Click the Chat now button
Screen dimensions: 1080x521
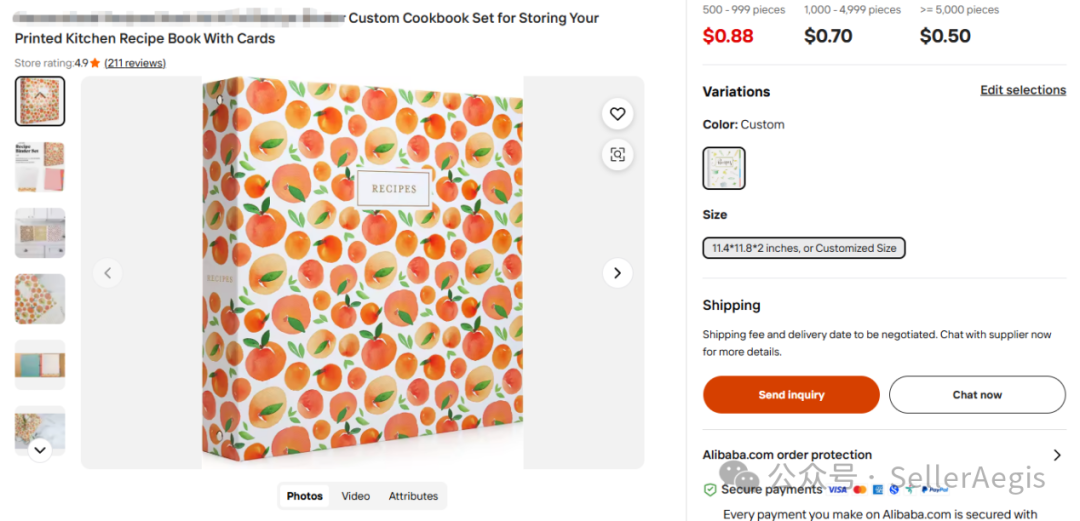click(x=977, y=395)
